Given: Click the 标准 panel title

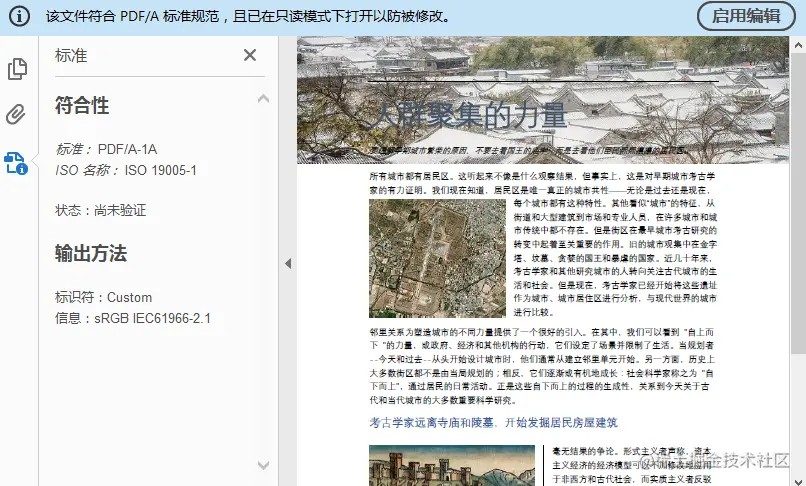Looking at the screenshot, I should pyautogui.click(x=71, y=55).
